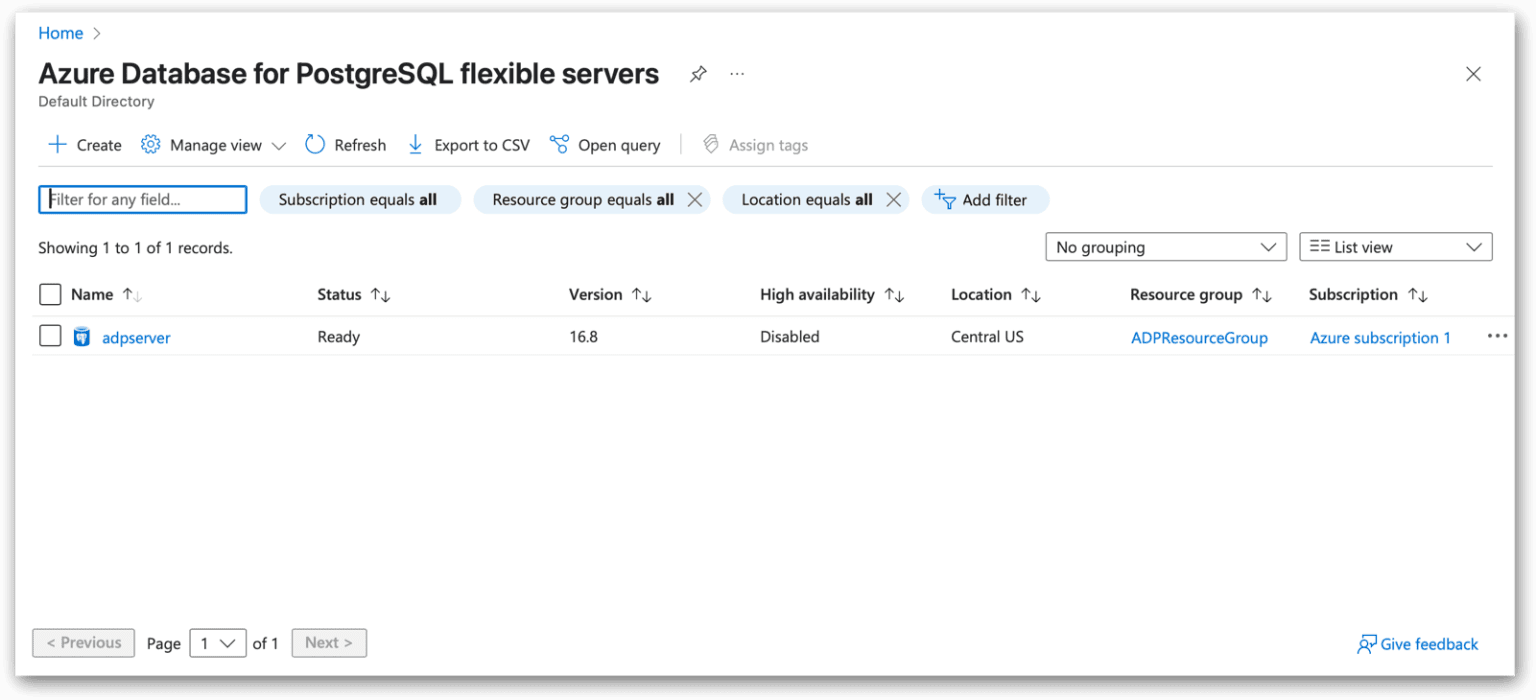Screen dimensions: 1536x700
Task: Remove the Location equals all filter
Action: click(894, 199)
